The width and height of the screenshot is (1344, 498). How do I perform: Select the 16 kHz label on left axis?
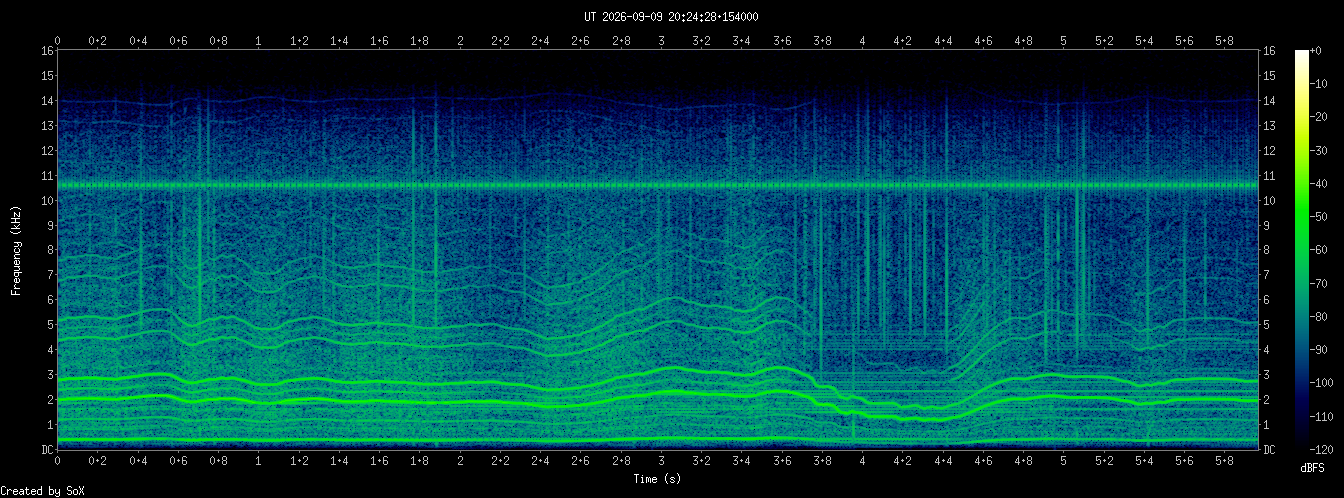(x=47, y=50)
